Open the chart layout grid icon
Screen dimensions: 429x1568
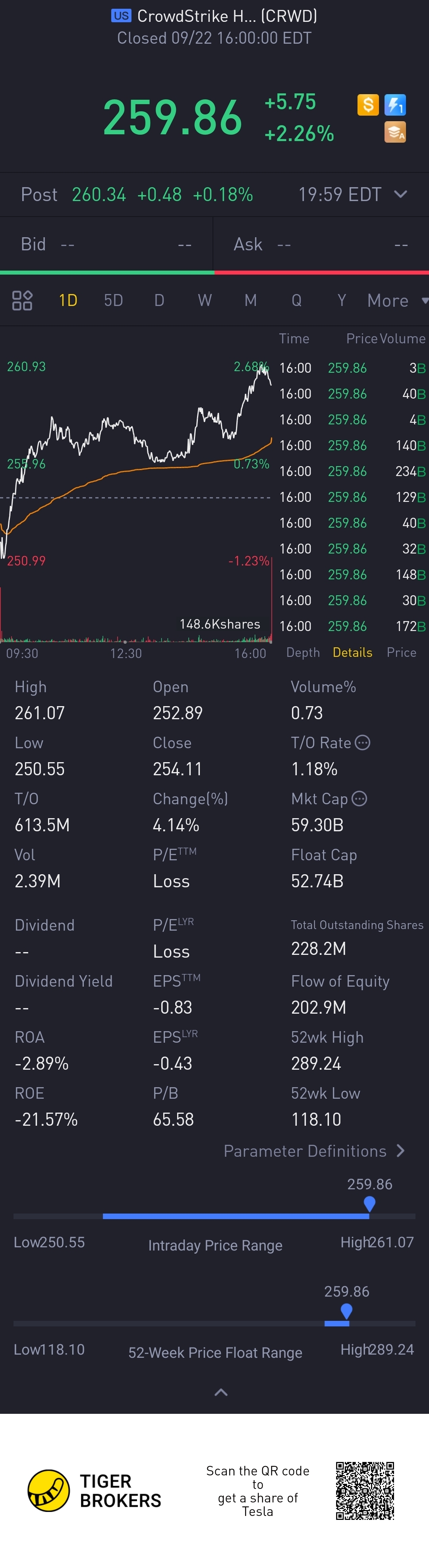click(x=22, y=300)
